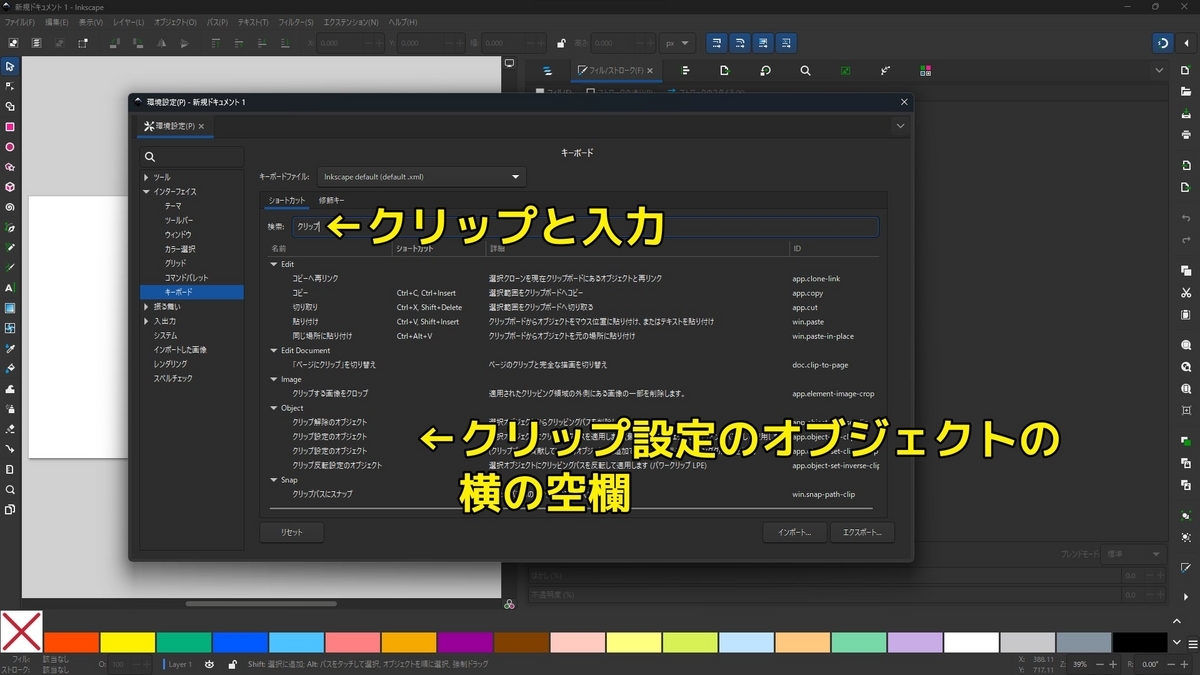Activate the Star and polygon tool

10,167
